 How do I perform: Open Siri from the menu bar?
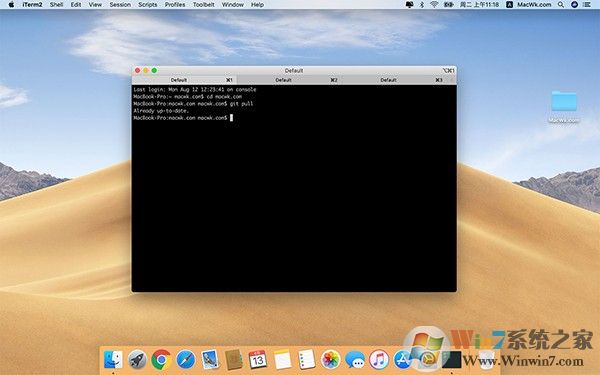574,5
